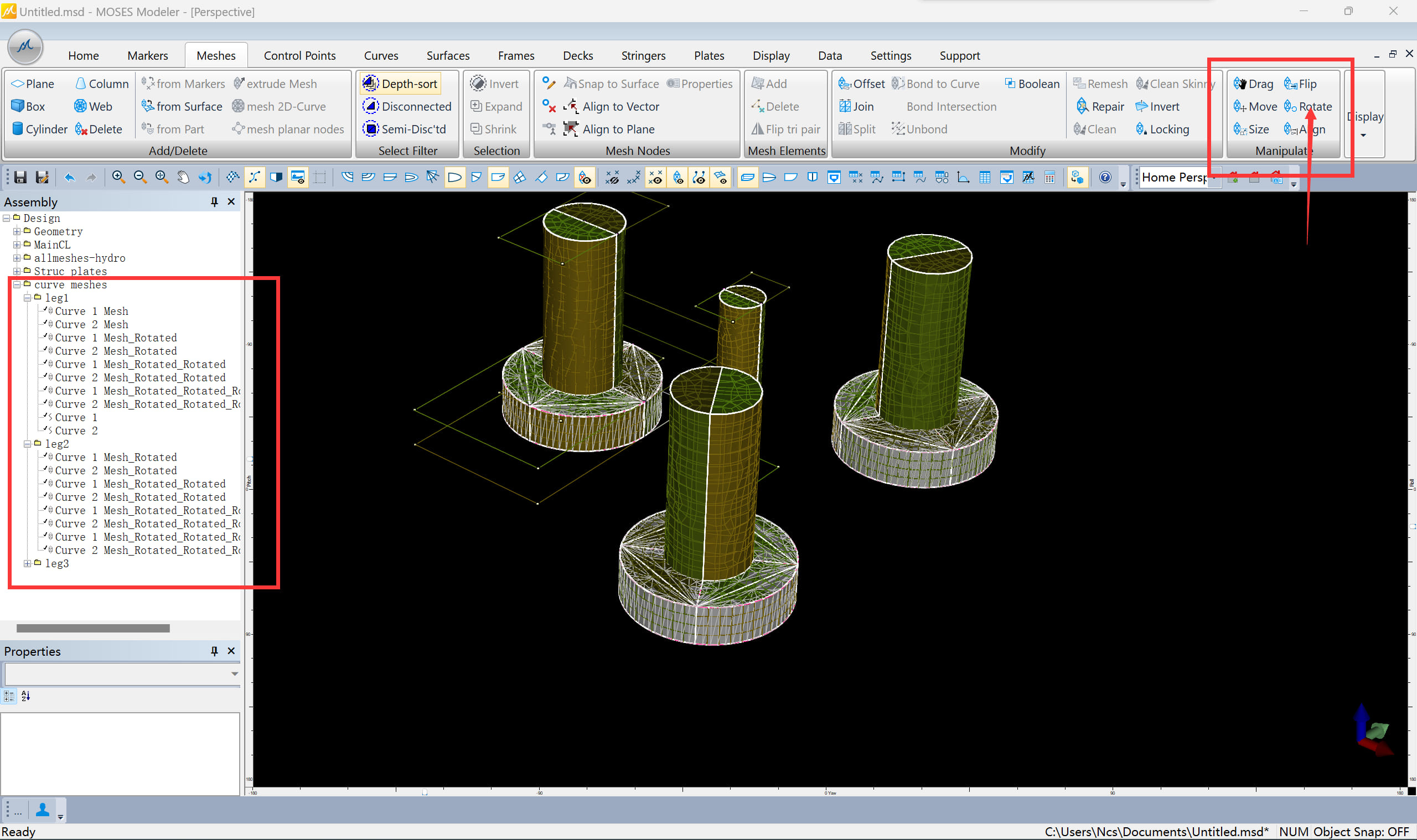Click the Save icon in toolbar
Viewport: 1417px width, 840px height.
click(20, 178)
